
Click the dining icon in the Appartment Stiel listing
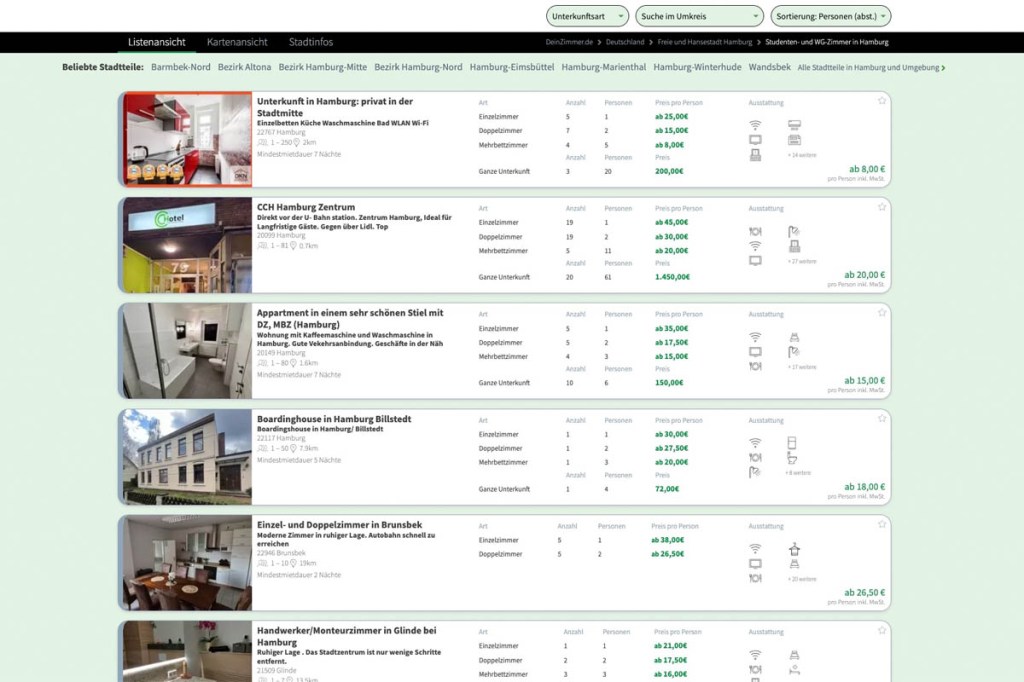click(x=755, y=366)
